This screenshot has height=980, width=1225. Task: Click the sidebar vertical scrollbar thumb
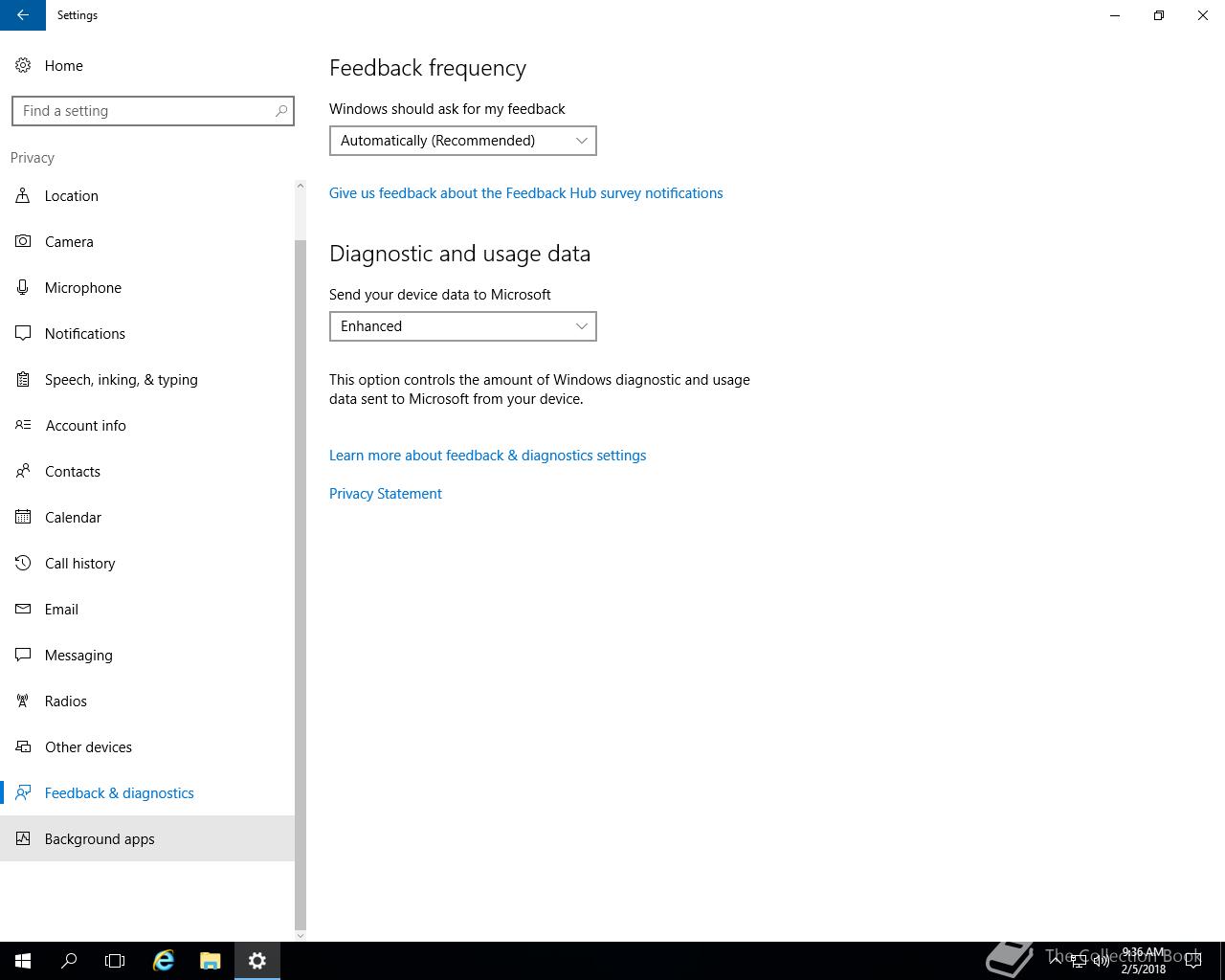coord(301,584)
